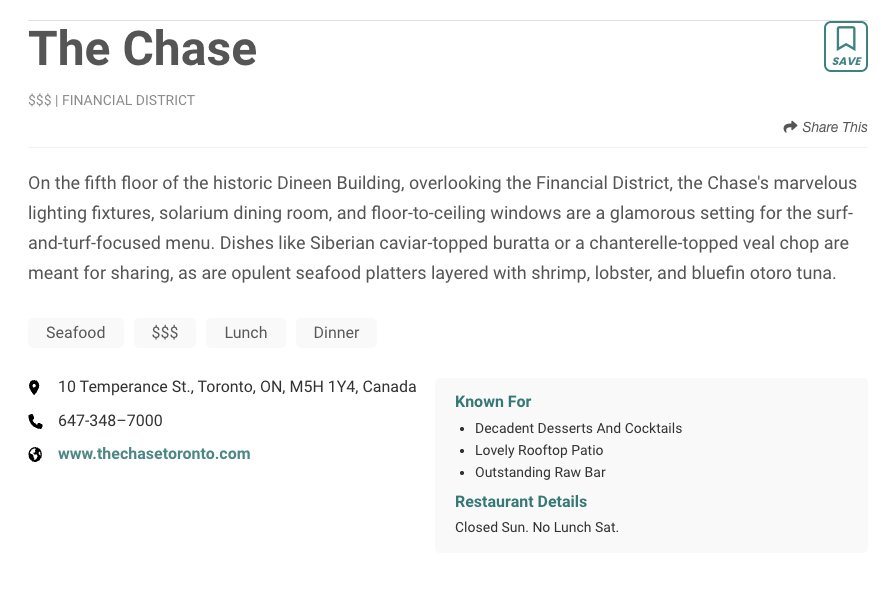Click the Outstanding Raw Bar item
Screen dimensions: 893x613
click(540, 472)
